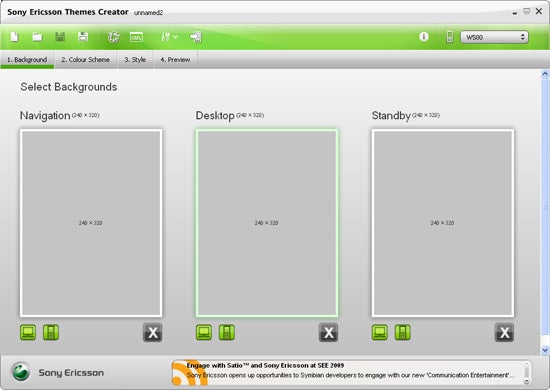Open the info about icon
550x390 pixels.
424,36
